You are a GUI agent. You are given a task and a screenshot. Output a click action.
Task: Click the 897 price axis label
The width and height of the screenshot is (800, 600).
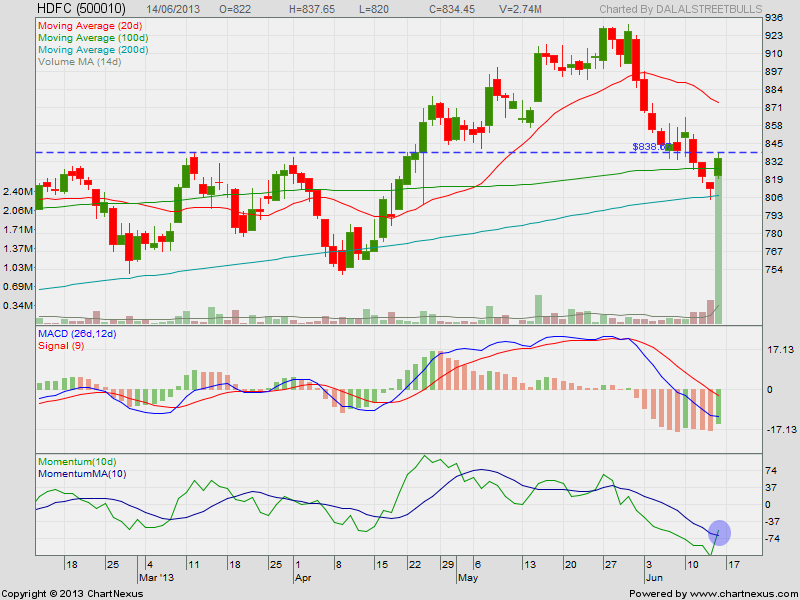(x=774, y=72)
